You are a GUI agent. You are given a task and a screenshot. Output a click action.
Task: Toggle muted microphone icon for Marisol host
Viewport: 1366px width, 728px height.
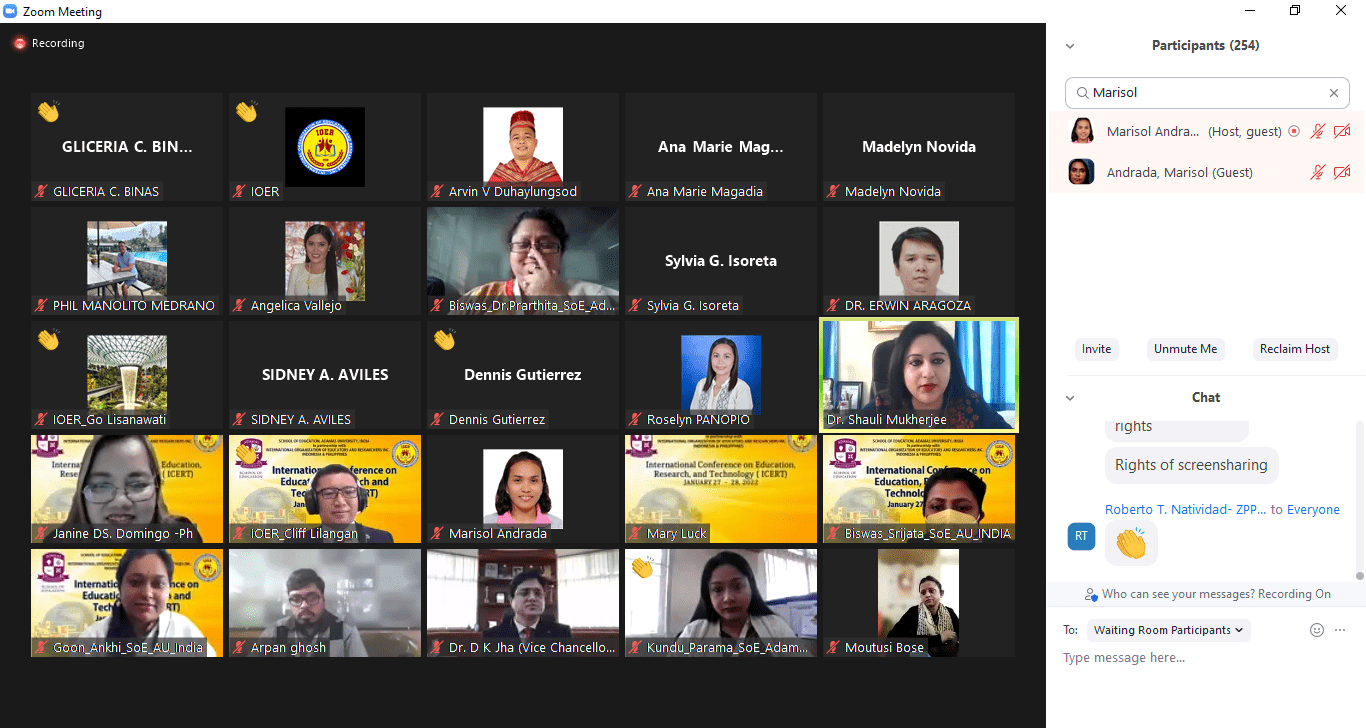coord(1318,131)
